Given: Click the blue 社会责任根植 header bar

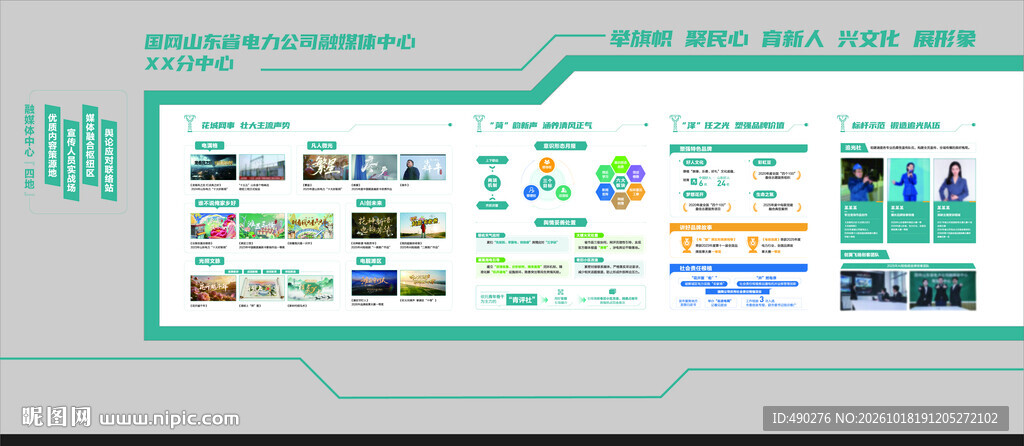Looking at the screenshot, I should 739,268.
